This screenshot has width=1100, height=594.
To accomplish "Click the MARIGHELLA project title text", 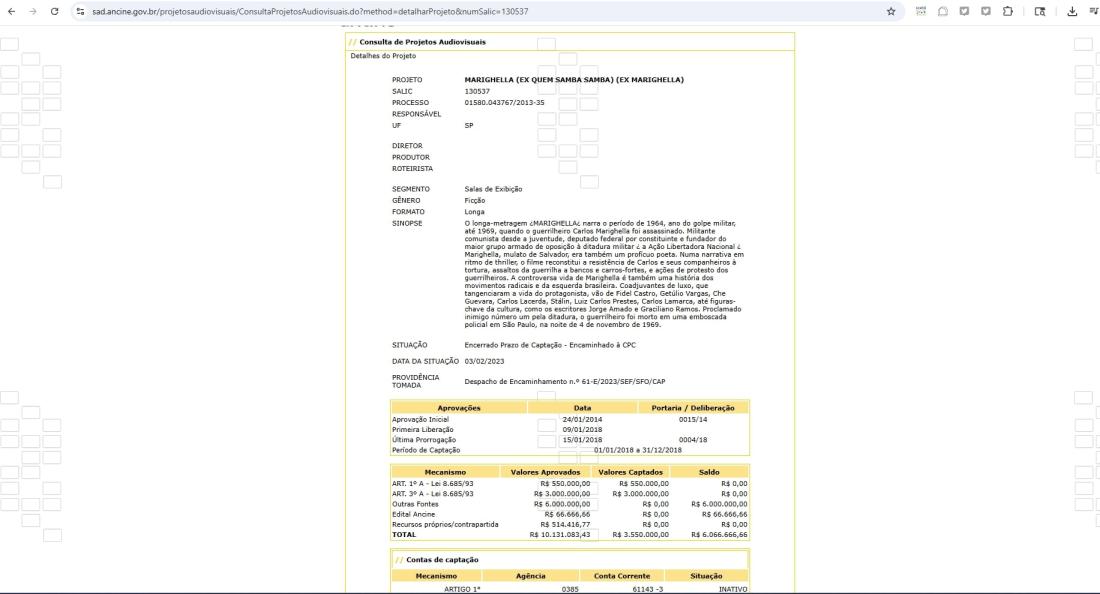I will [x=581, y=79].
